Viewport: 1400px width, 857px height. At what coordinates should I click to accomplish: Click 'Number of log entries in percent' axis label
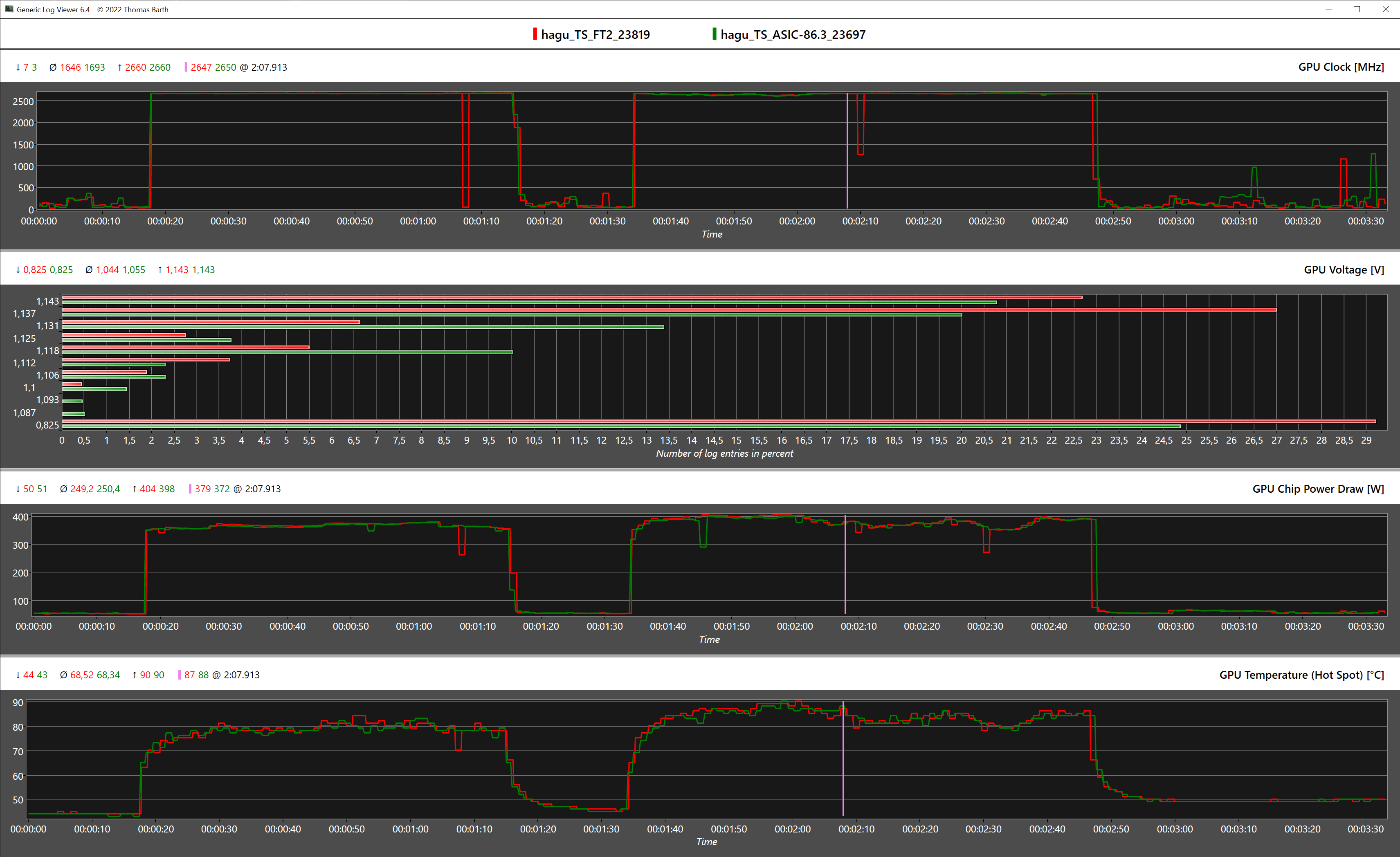(724, 453)
